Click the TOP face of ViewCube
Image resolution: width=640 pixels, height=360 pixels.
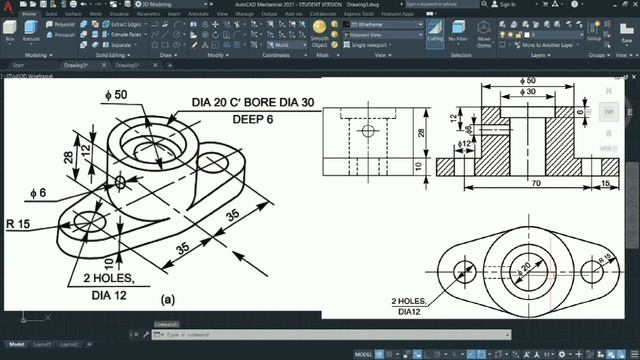[608, 112]
